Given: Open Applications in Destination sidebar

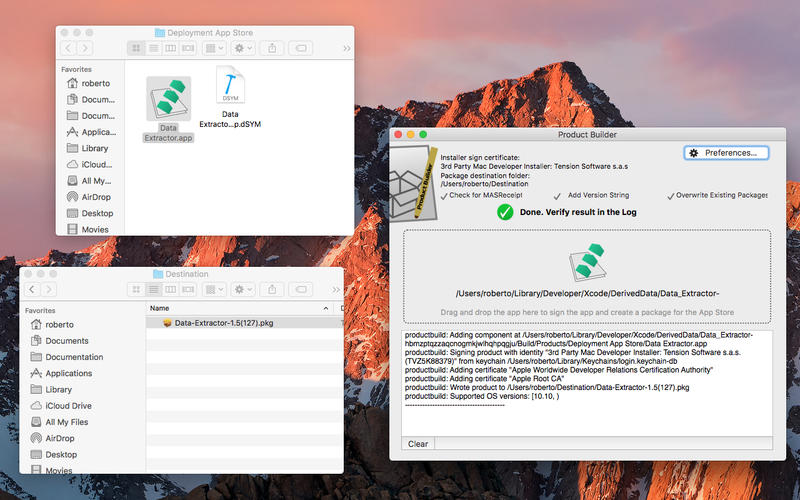Looking at the screenshot, I should point(61,373).
